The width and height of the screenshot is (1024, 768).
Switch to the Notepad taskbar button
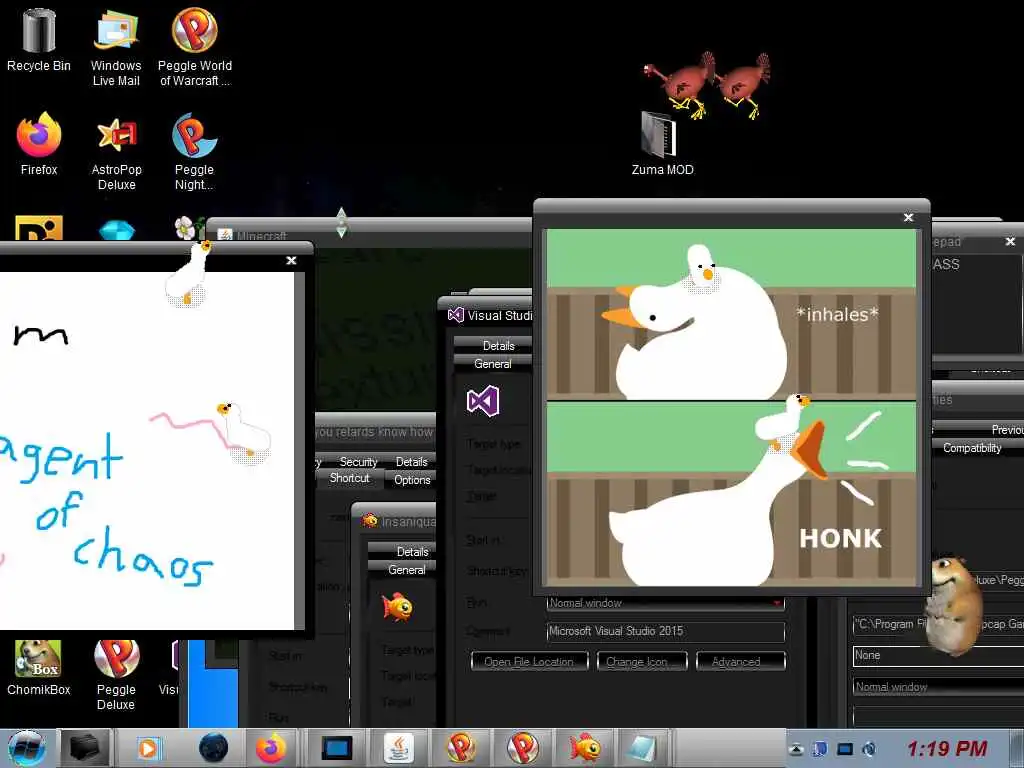pyautogui.click(x=643, y=748)
